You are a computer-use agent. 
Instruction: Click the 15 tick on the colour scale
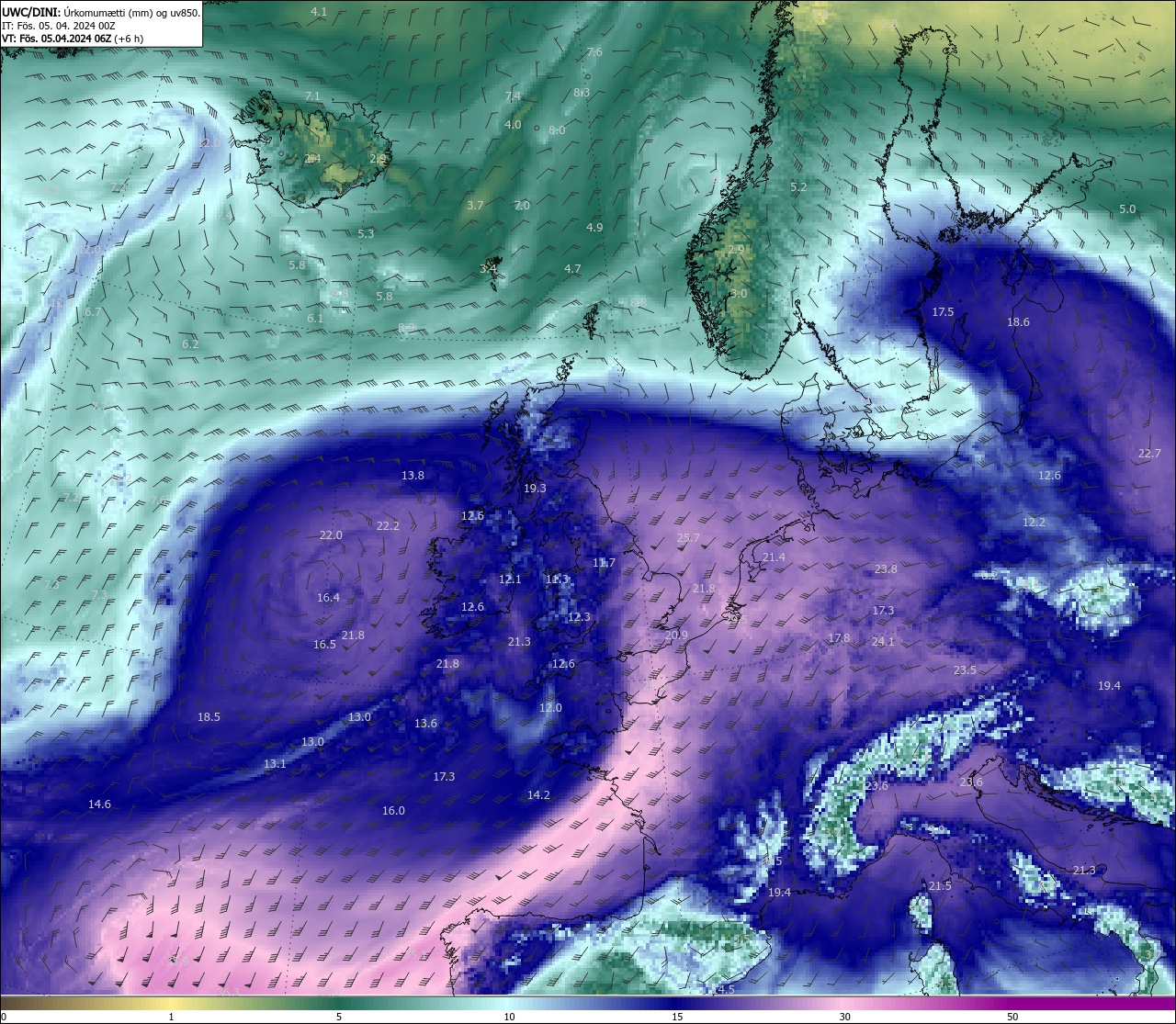point(677,1017)
